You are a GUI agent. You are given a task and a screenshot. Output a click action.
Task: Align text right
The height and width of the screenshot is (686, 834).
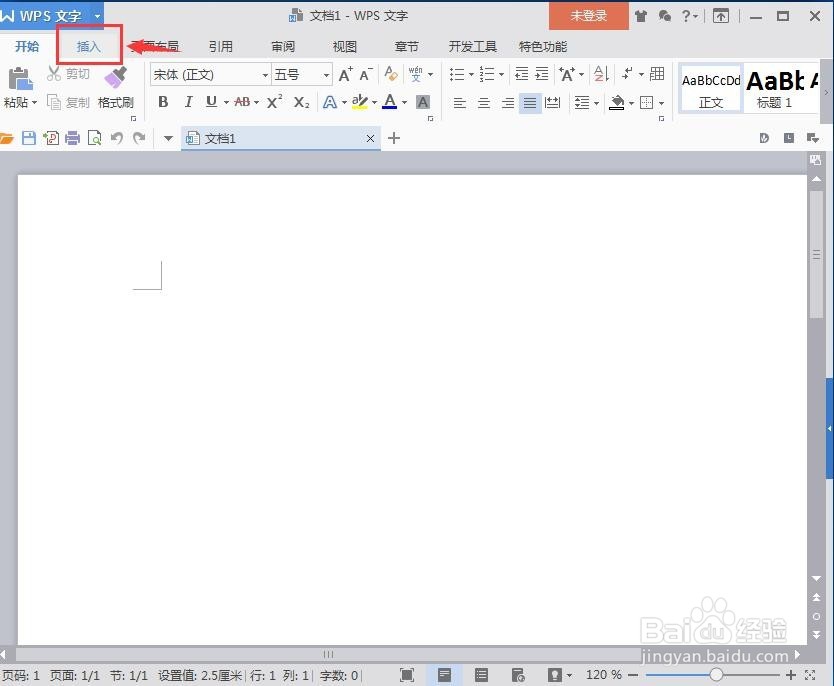click(x=508, y=103)
